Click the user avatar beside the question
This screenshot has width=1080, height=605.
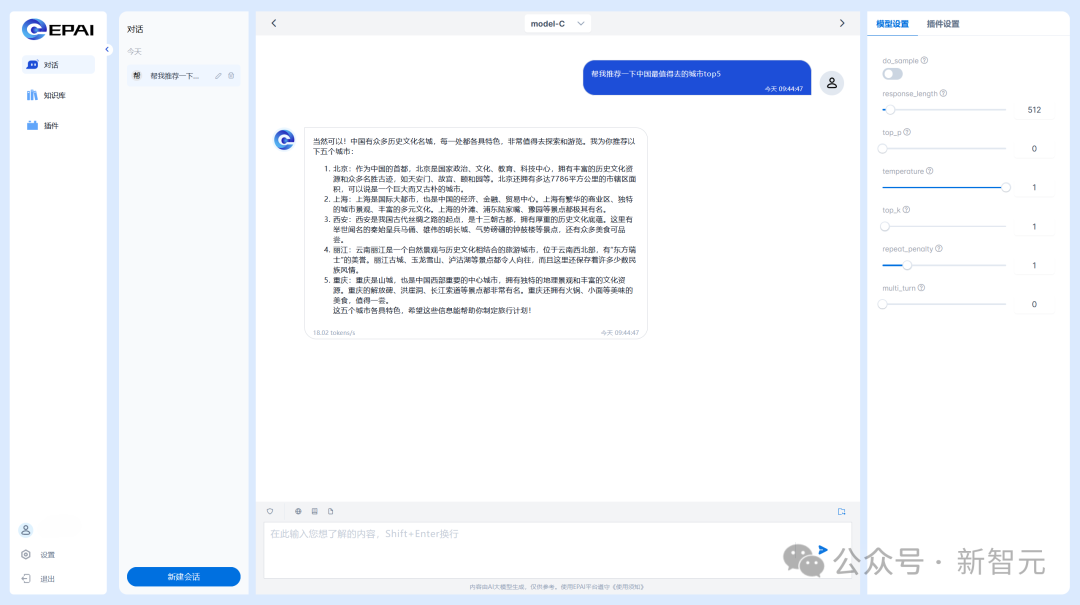pyautogui.click(x=832, y=83)
